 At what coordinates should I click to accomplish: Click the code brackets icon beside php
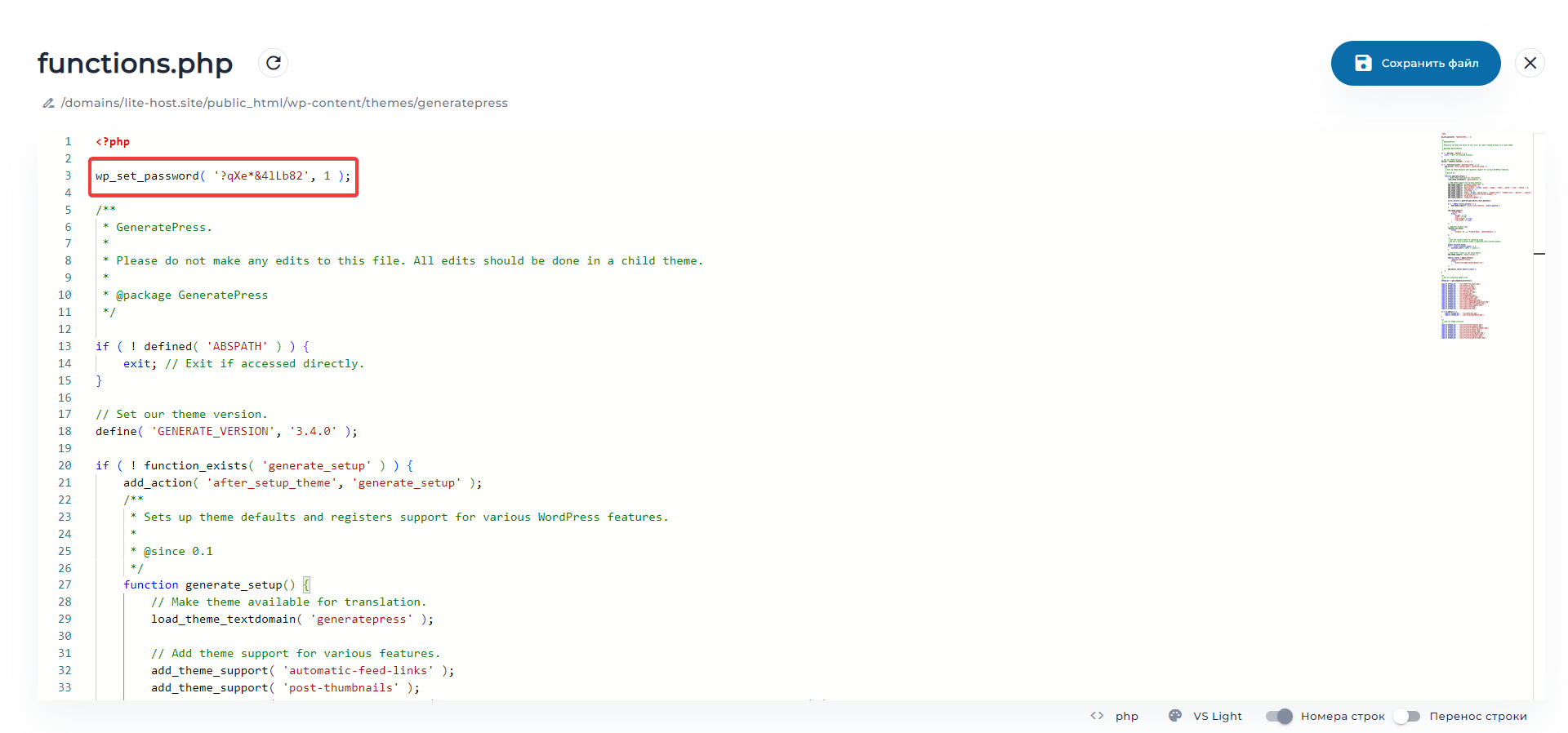[1097, 716]
